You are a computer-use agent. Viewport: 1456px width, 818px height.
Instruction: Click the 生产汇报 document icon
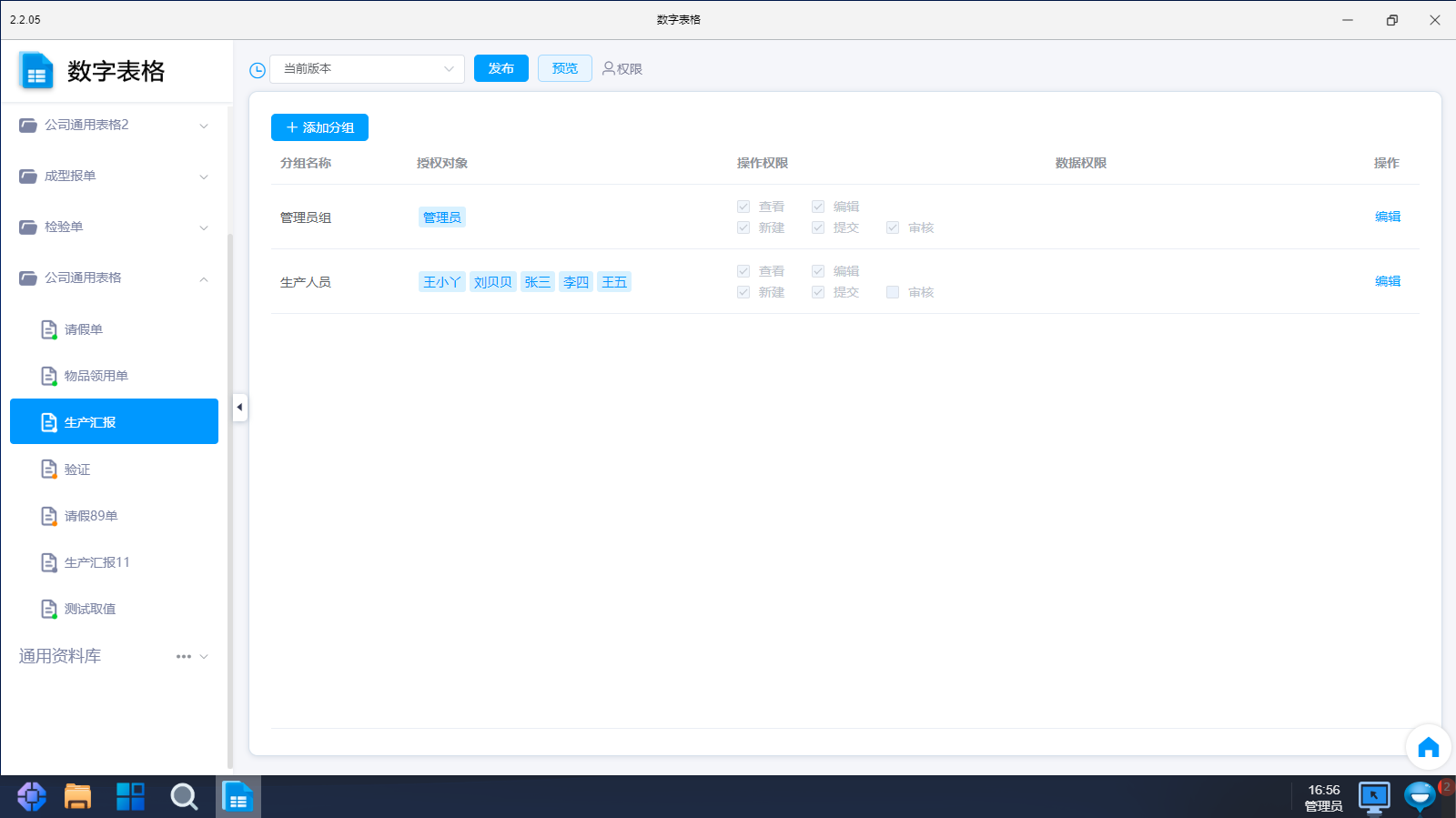click(49, 422)
